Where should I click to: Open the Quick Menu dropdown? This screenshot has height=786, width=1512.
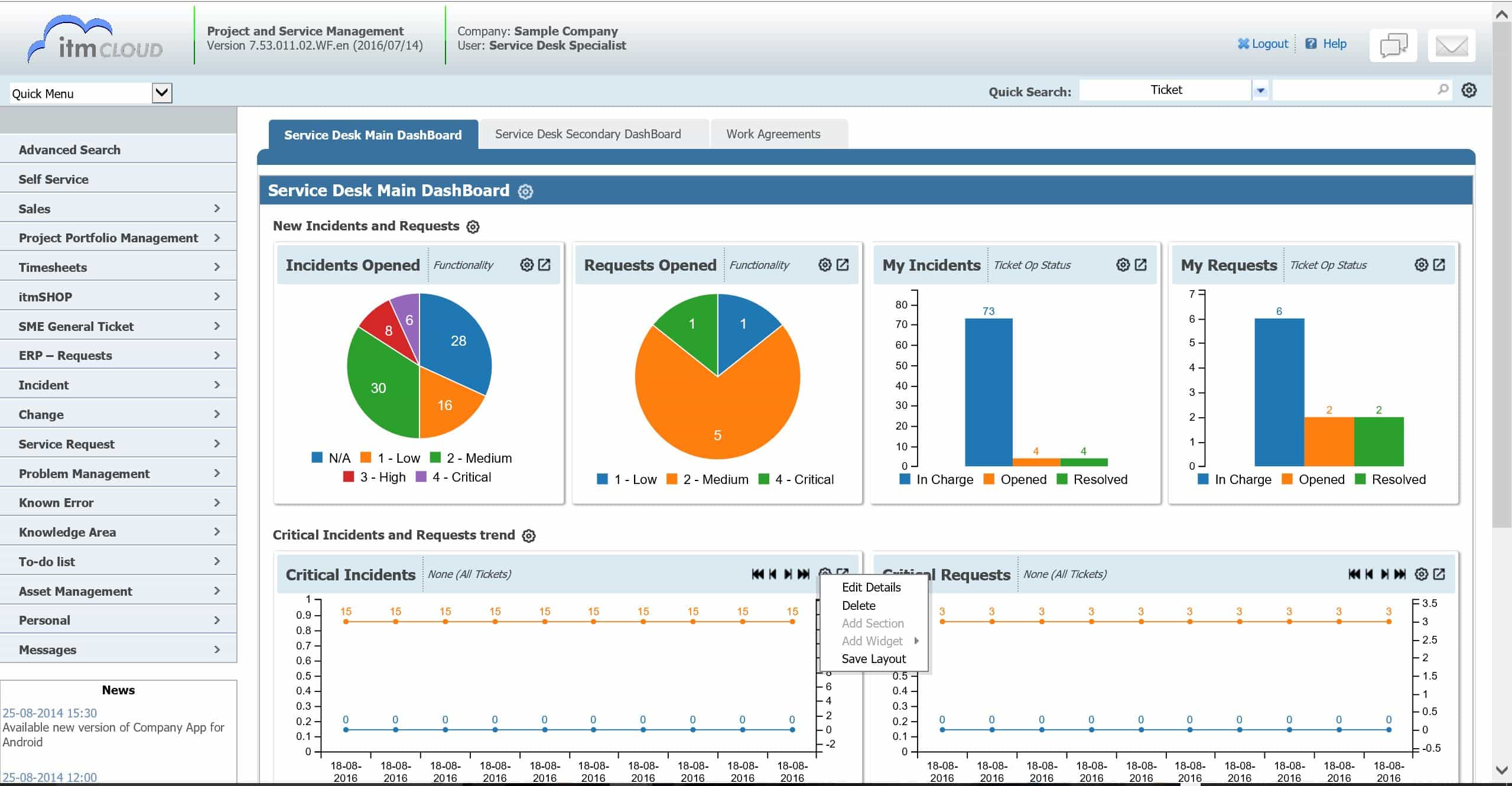(162, 93)
